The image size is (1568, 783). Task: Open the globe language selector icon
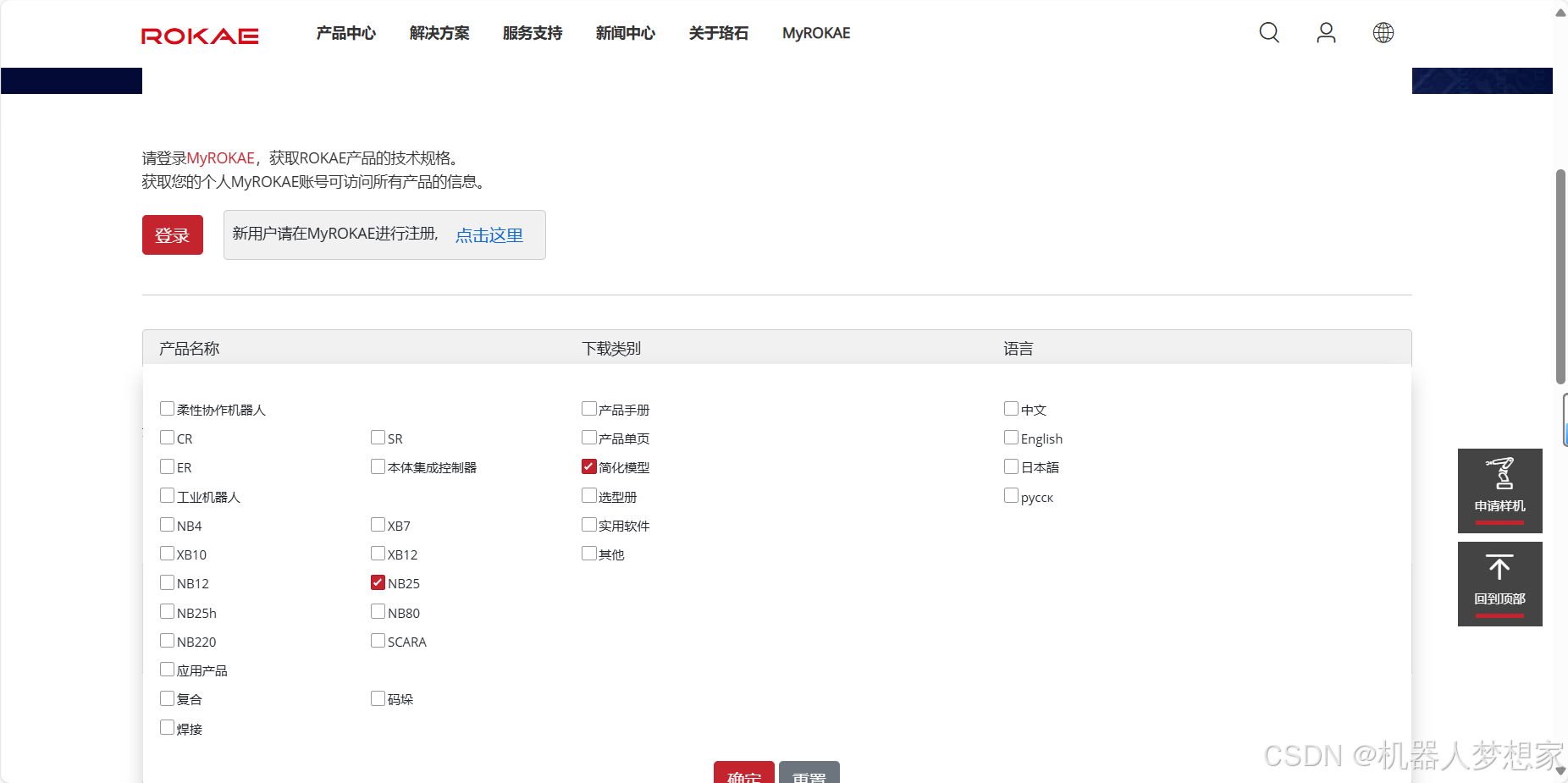(x=1383, y=32)
